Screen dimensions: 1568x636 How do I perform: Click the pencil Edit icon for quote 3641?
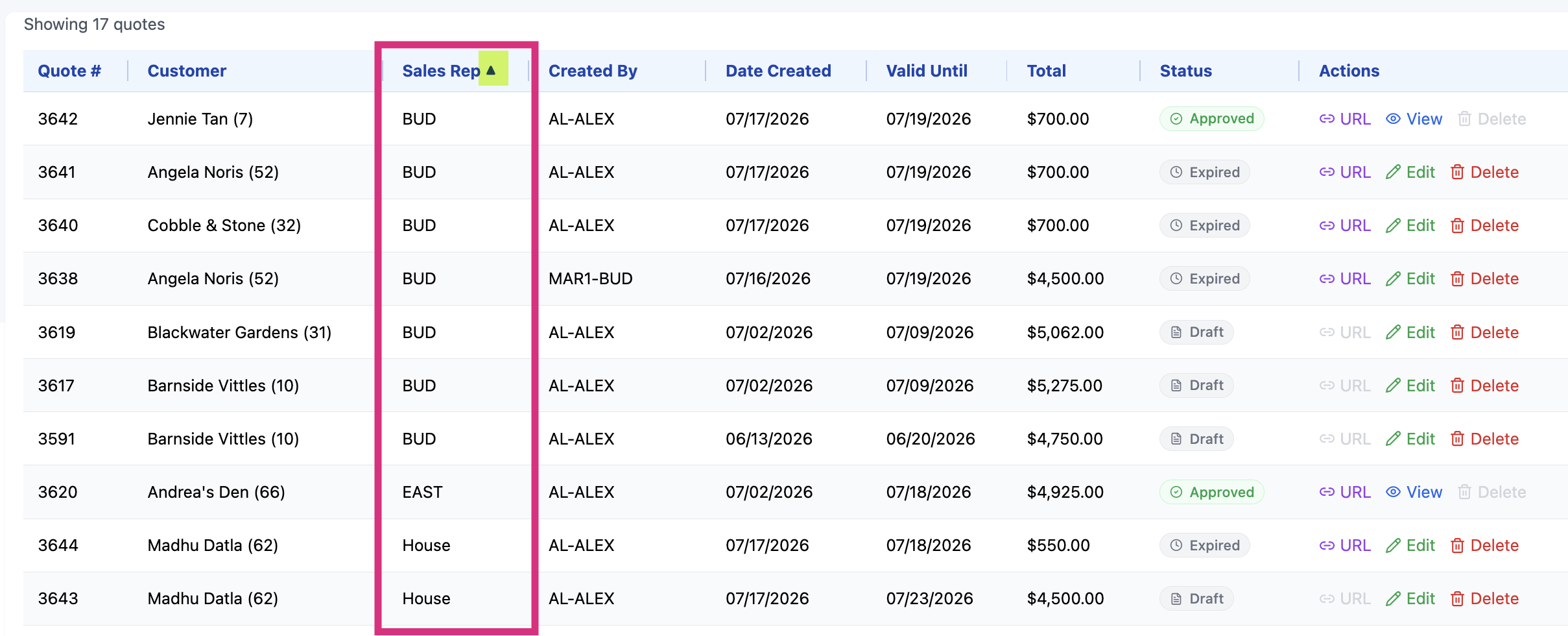click(1393, 172)
